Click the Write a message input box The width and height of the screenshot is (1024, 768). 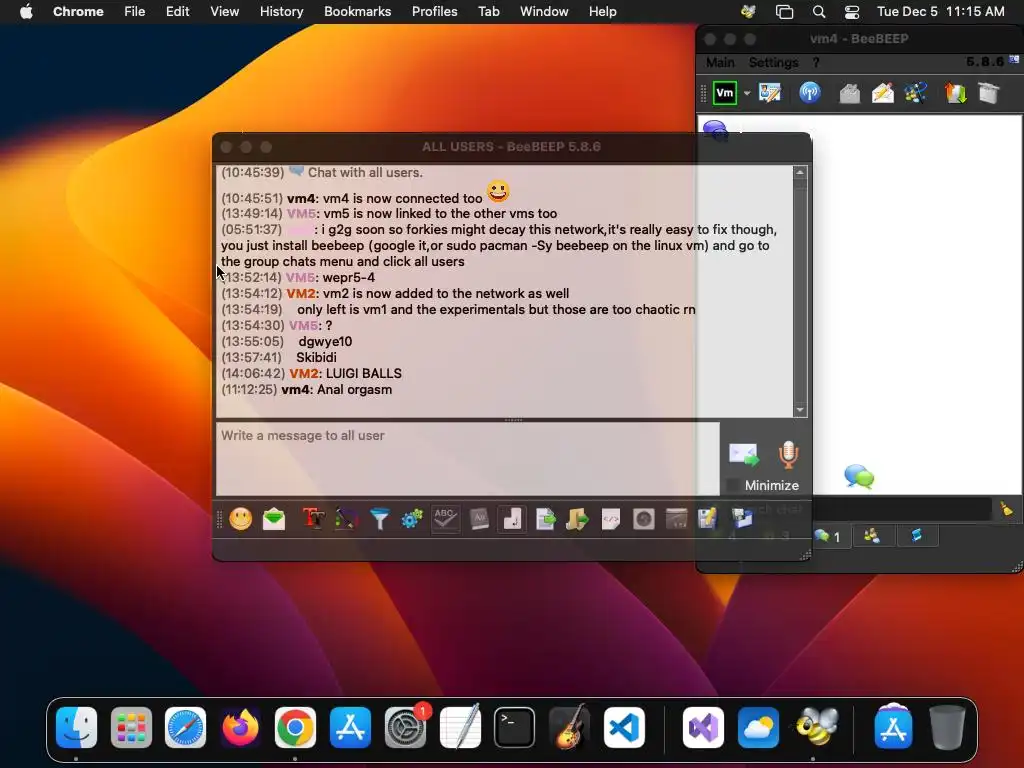(x=468, y=458)
